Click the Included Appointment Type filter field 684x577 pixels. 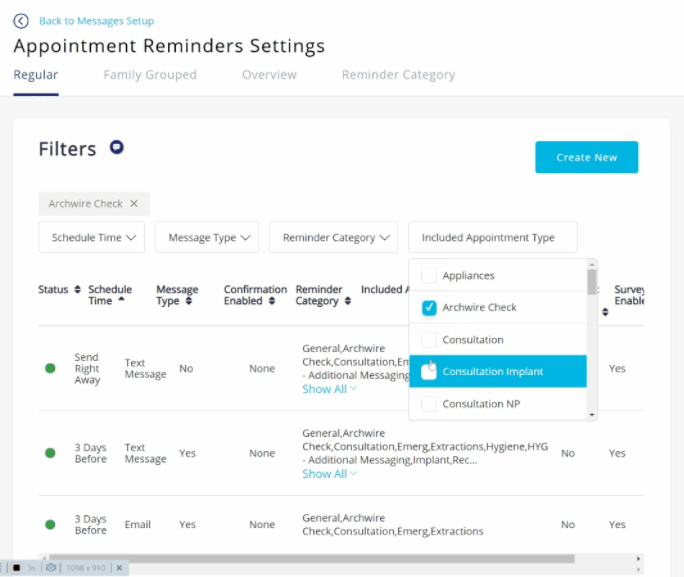point(493,237)
